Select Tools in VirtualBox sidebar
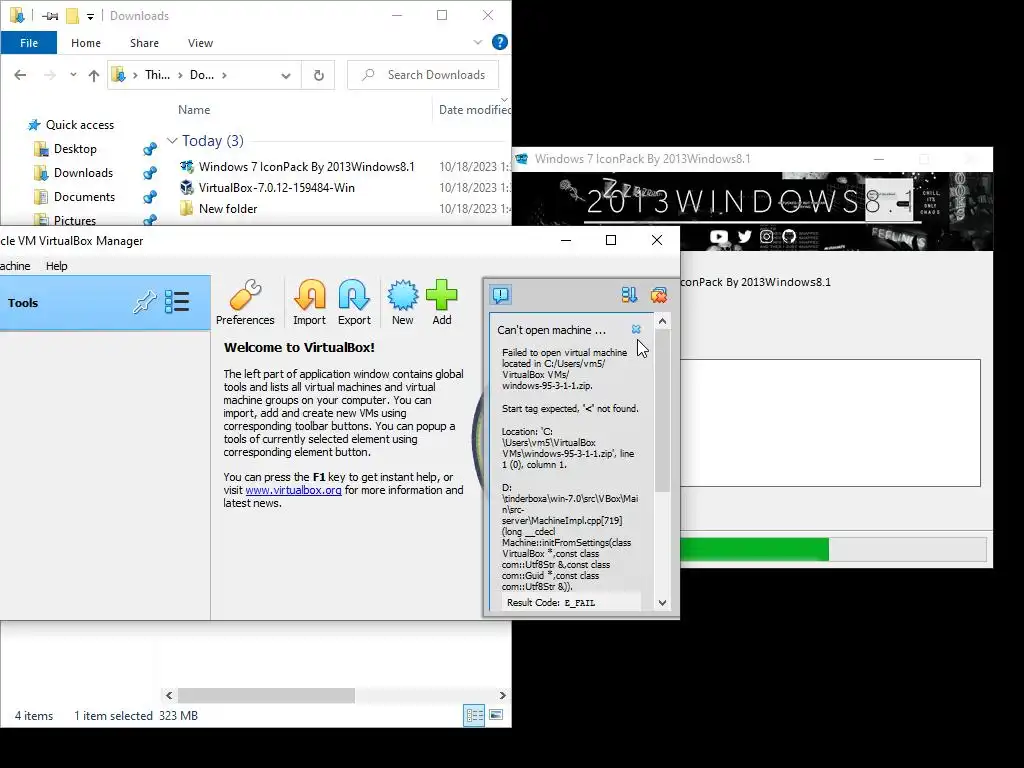Viewport: 1024px width, 768px height. pos(105,302)
